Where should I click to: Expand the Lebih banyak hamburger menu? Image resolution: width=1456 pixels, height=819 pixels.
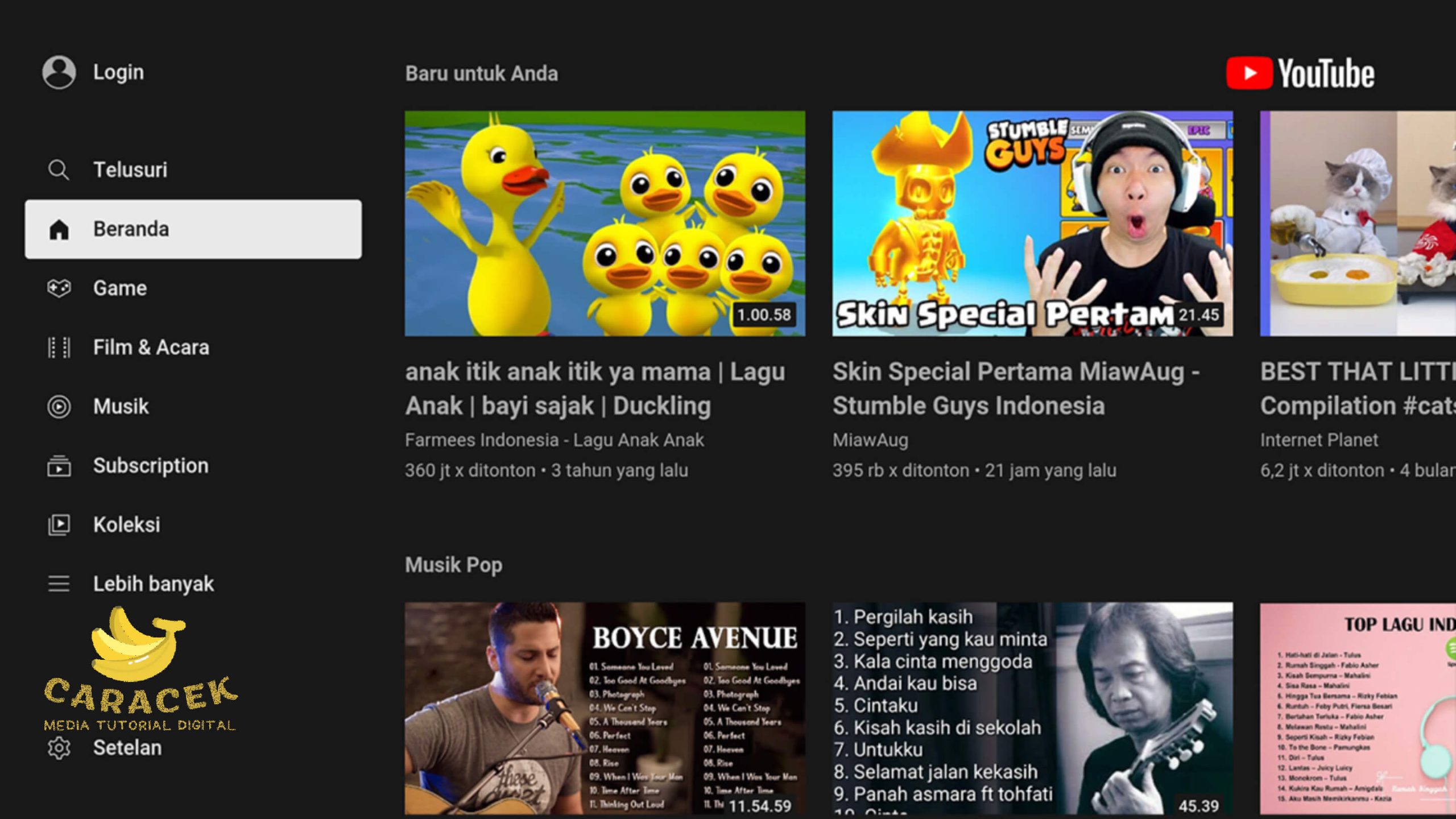59,584
